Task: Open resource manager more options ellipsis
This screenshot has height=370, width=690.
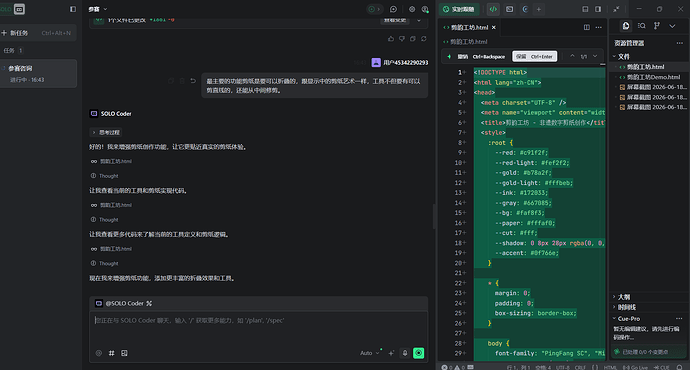Action: pyautogui.click(x=680, y=43)
